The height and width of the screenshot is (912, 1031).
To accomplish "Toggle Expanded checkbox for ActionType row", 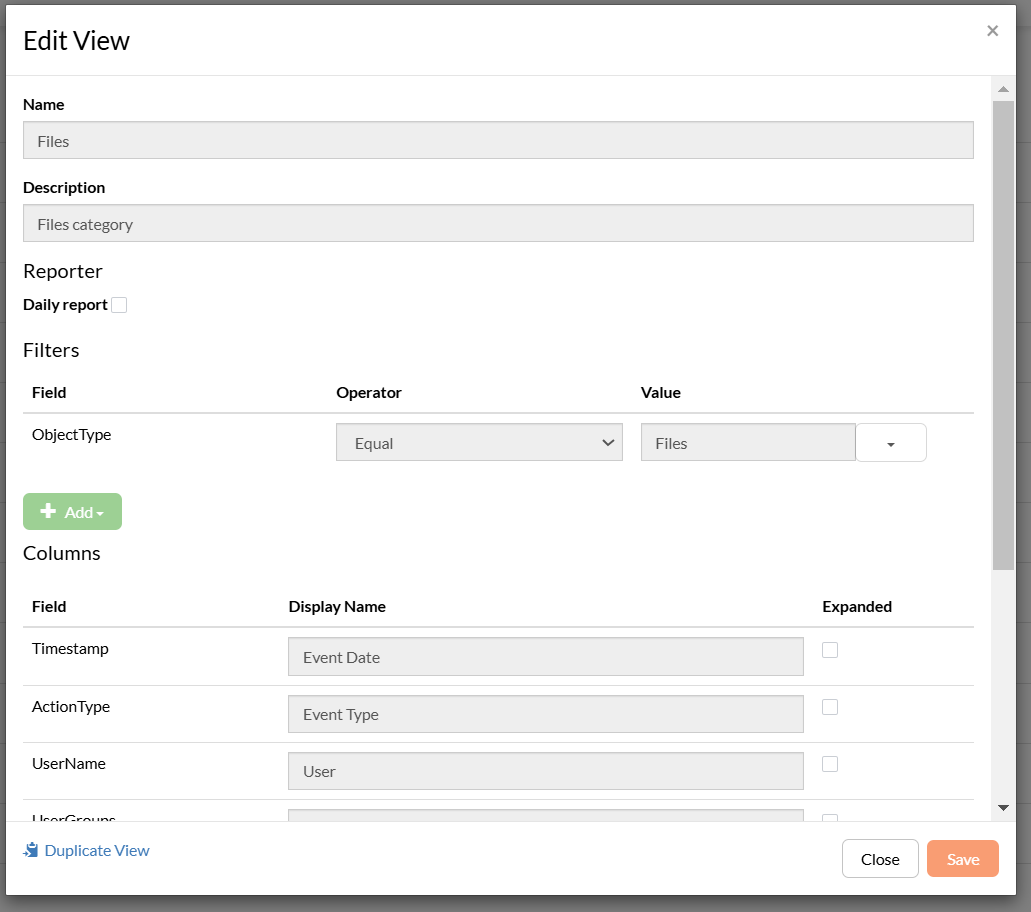I will 830,707.
